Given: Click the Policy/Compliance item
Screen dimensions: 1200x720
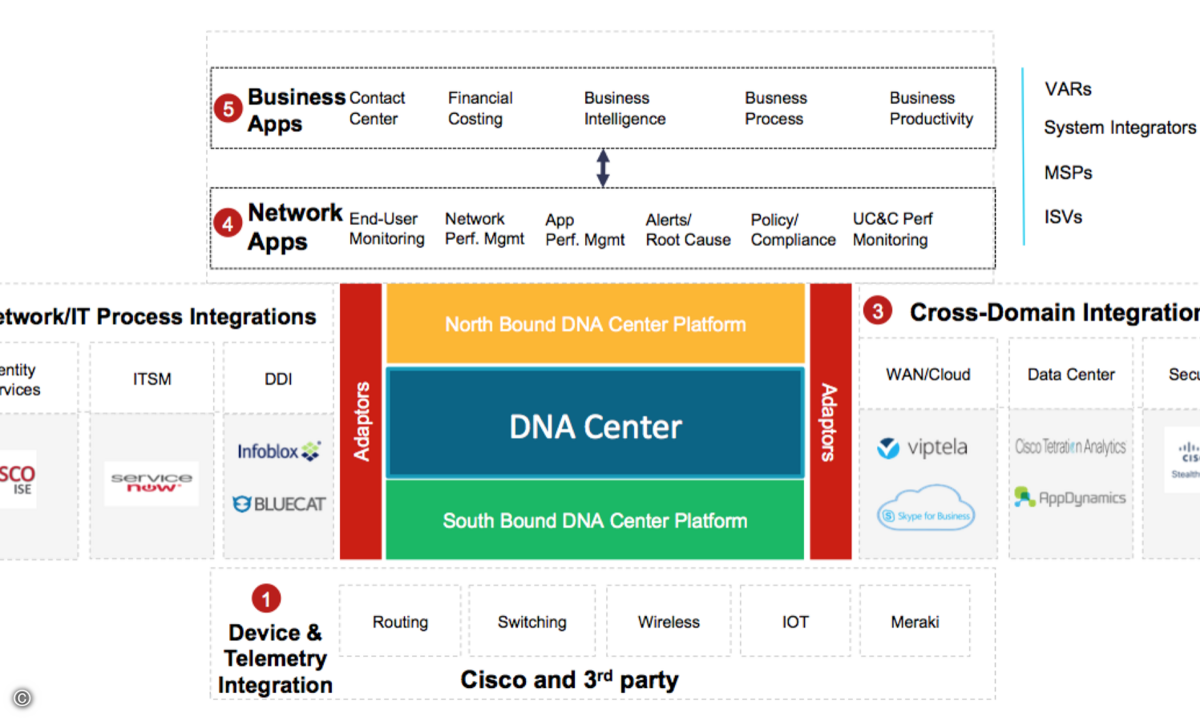Looking at the screenshot, I should [x=793, y=230].
